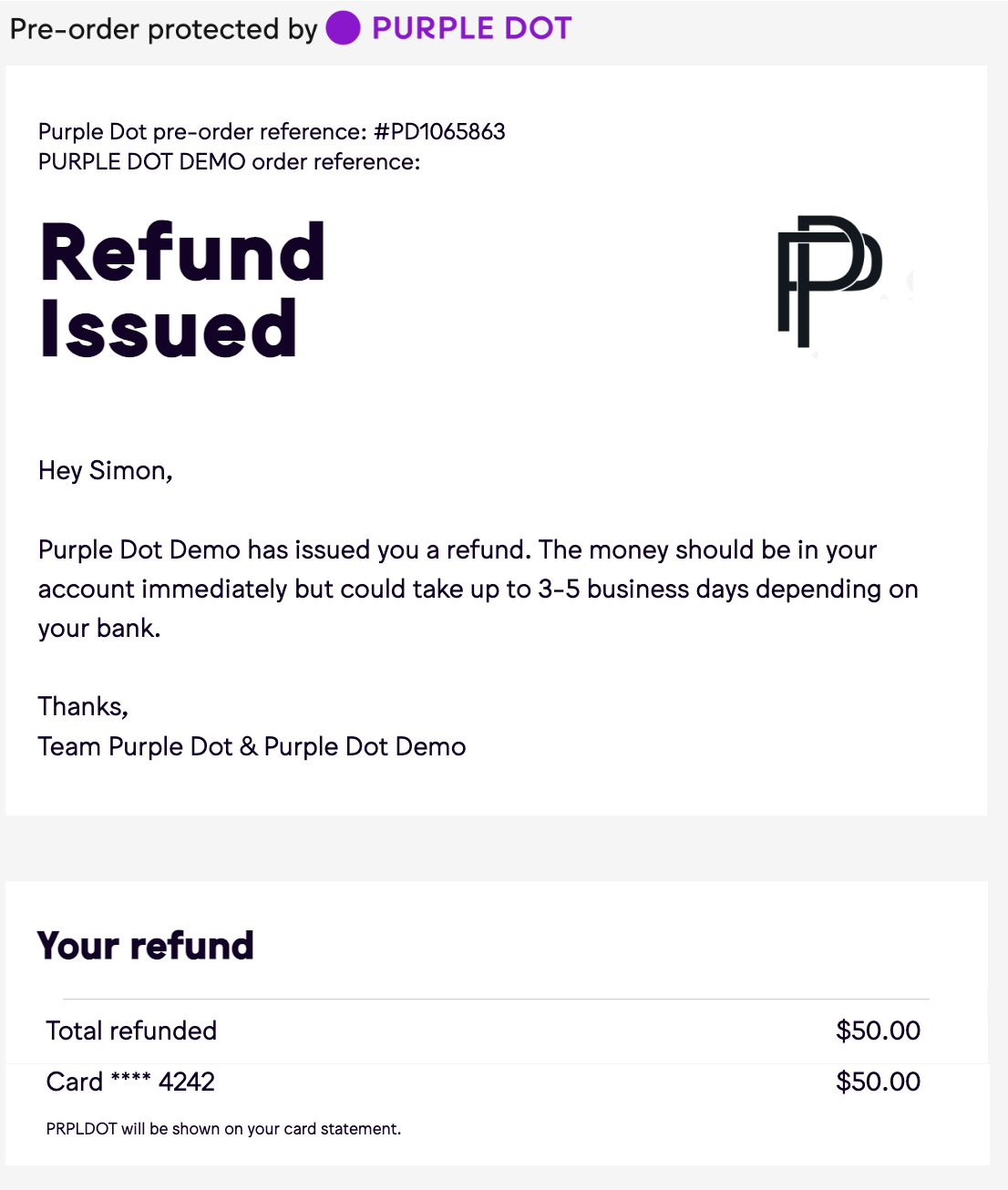Click the 'Card **** 4242' payment method

point(130,1082)
